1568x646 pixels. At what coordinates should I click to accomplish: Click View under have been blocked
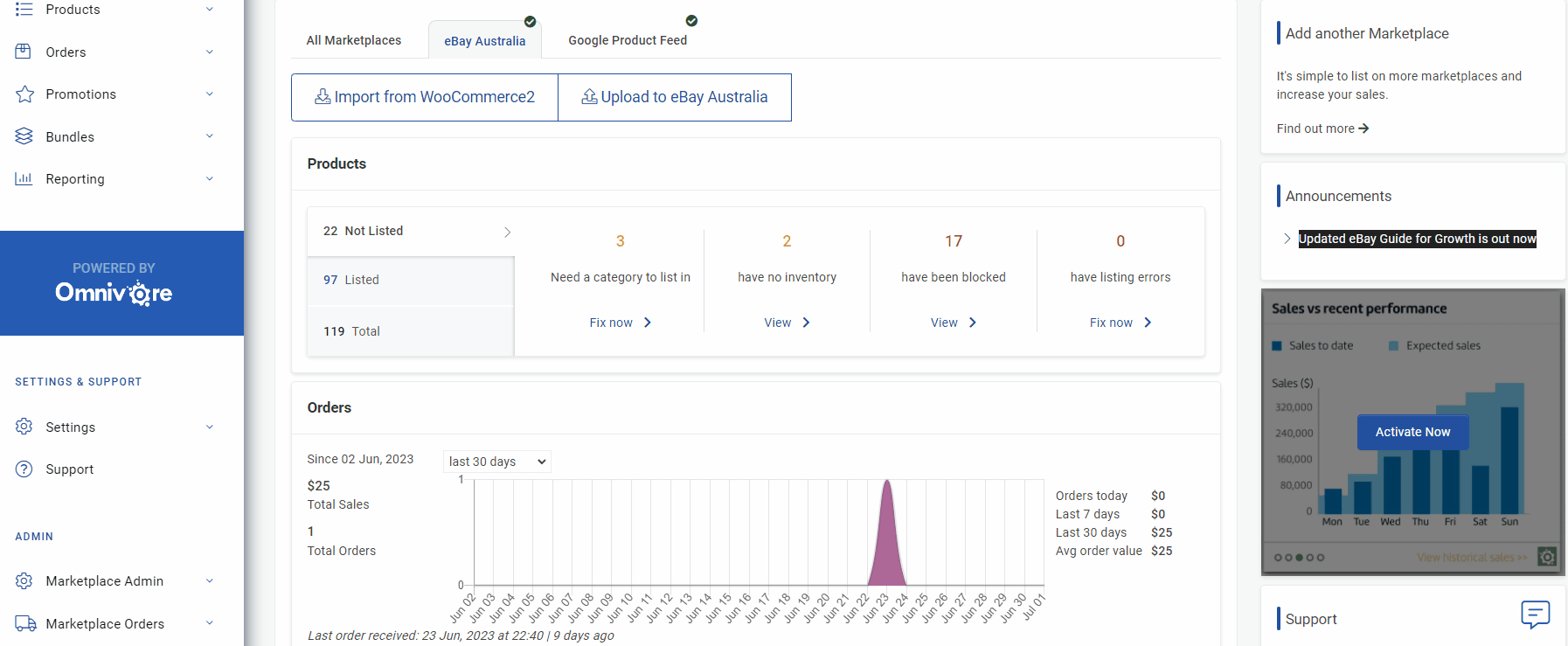pos(954,323)
